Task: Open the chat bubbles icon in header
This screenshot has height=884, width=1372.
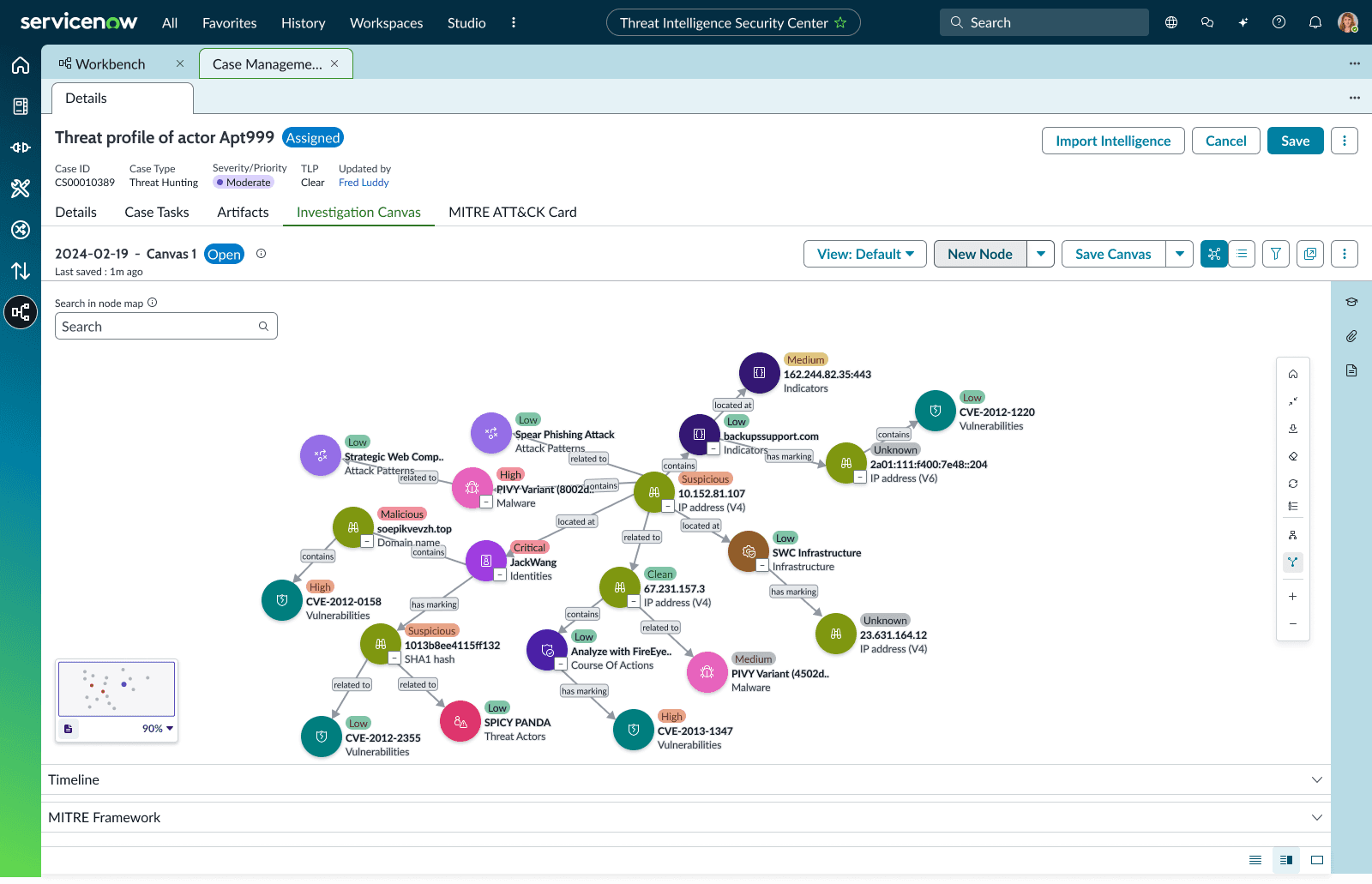Action: coord(1207,22)
